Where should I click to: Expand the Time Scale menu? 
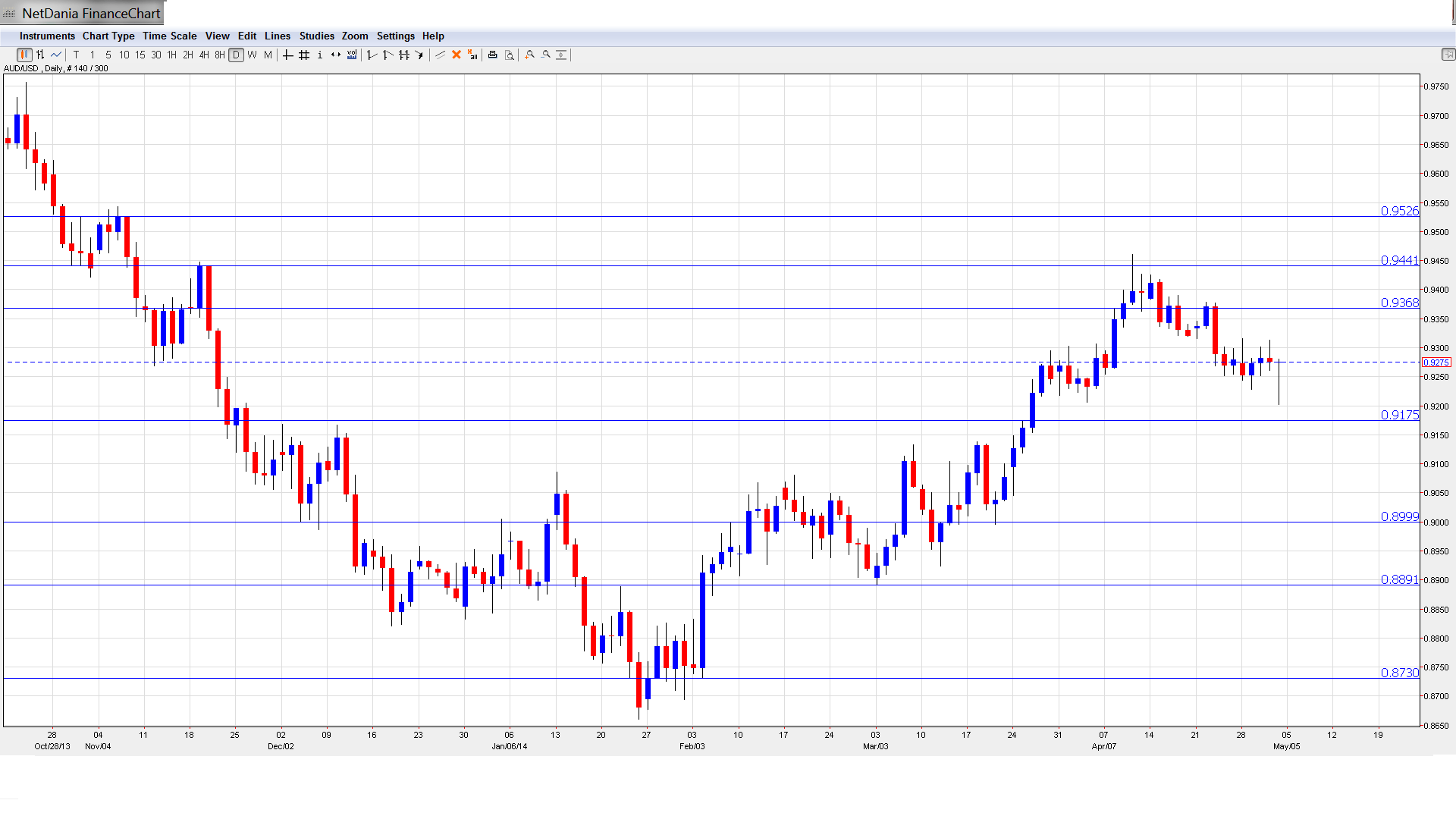tap(169, 36)
